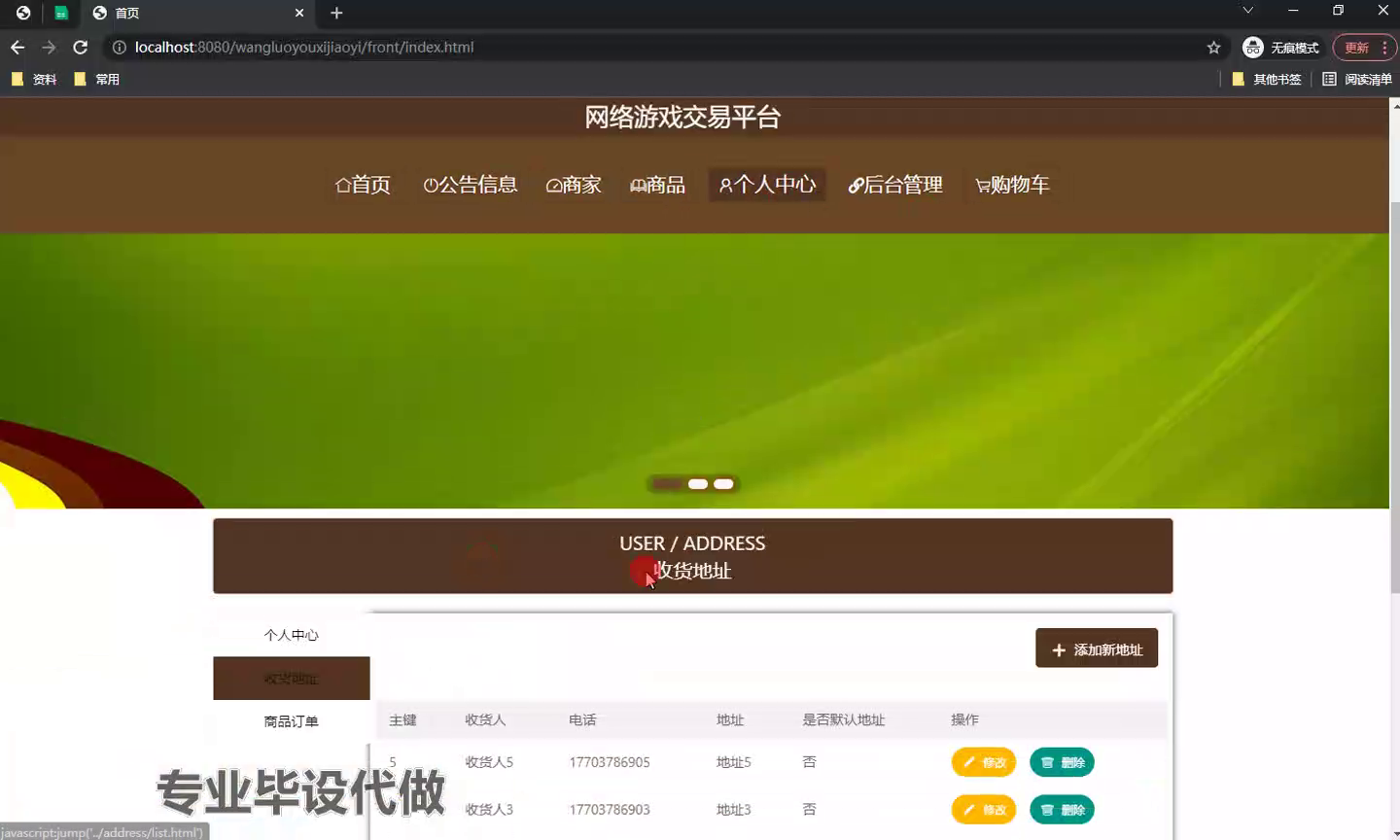The height and width of the screenshot is (840, 1400).
Task: Click the 收货人 column header
Action: click(x=485, y=720)
